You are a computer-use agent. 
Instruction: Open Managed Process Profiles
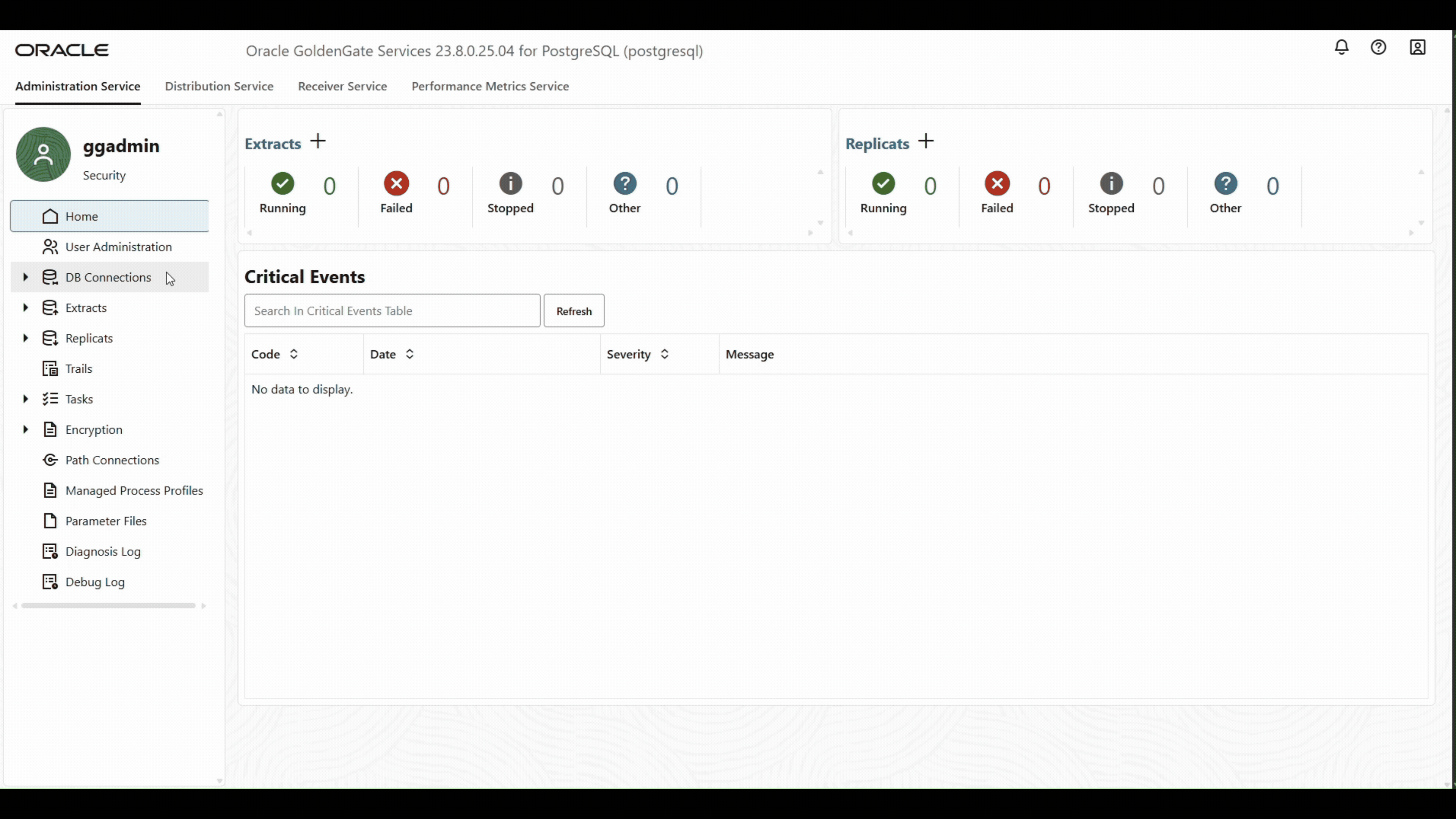click(x=135, y=490)
